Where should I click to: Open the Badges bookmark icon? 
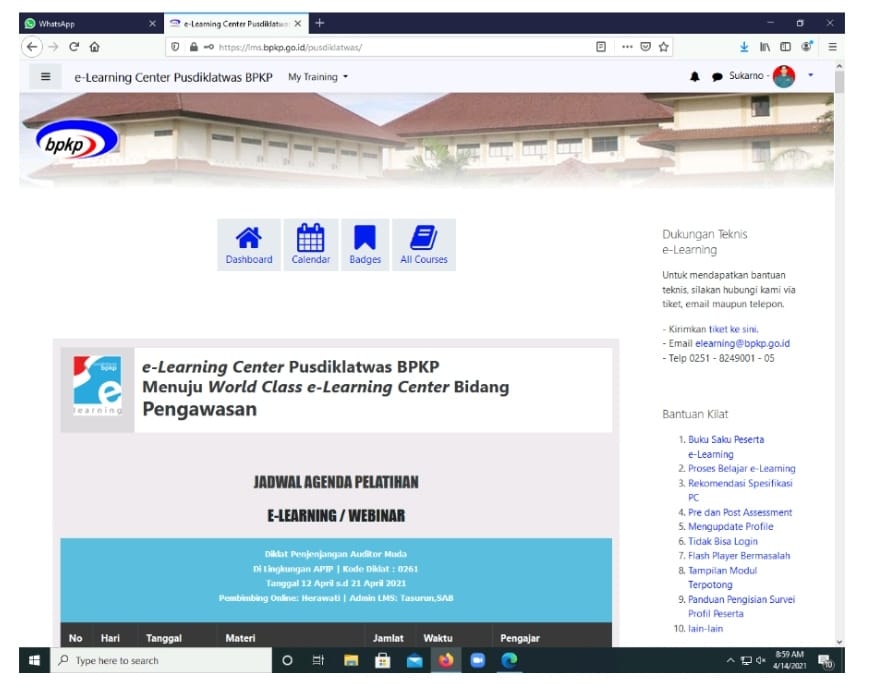click(365, 239)
